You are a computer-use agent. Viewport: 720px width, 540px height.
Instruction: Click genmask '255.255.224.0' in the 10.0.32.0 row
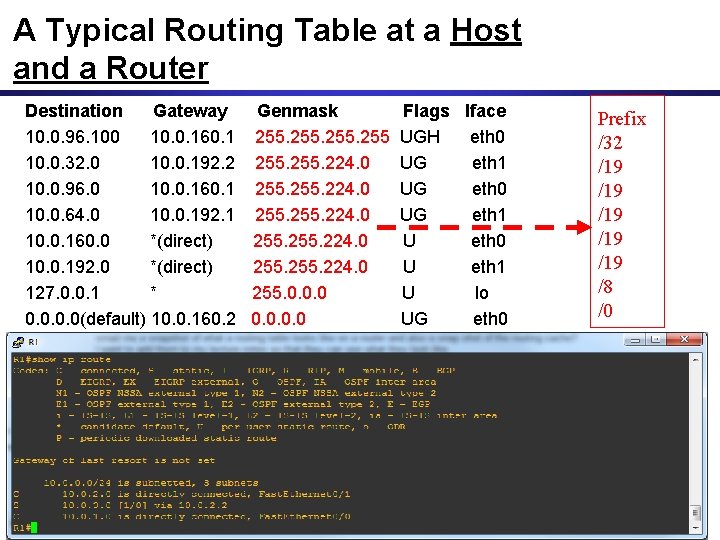312,163
